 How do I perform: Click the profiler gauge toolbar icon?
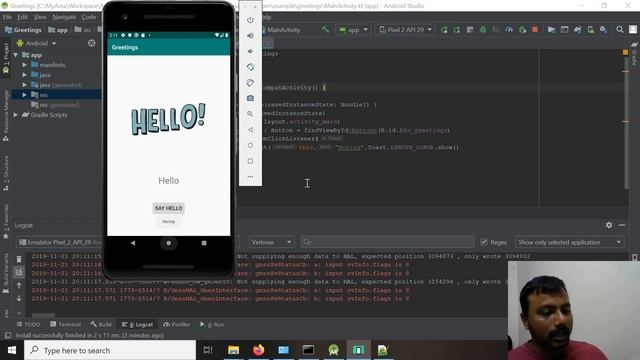509,29
